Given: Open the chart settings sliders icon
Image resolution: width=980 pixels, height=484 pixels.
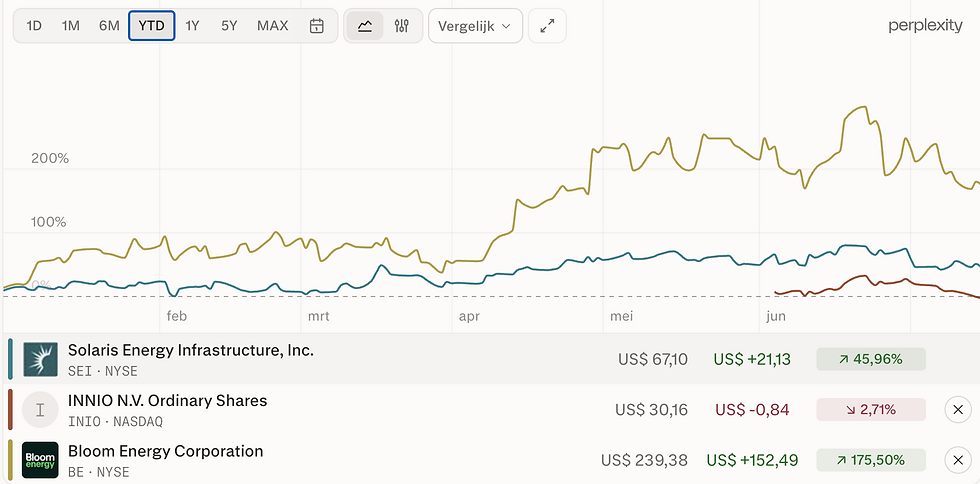Looking at the screenshot, I should (x=401, y=26).
